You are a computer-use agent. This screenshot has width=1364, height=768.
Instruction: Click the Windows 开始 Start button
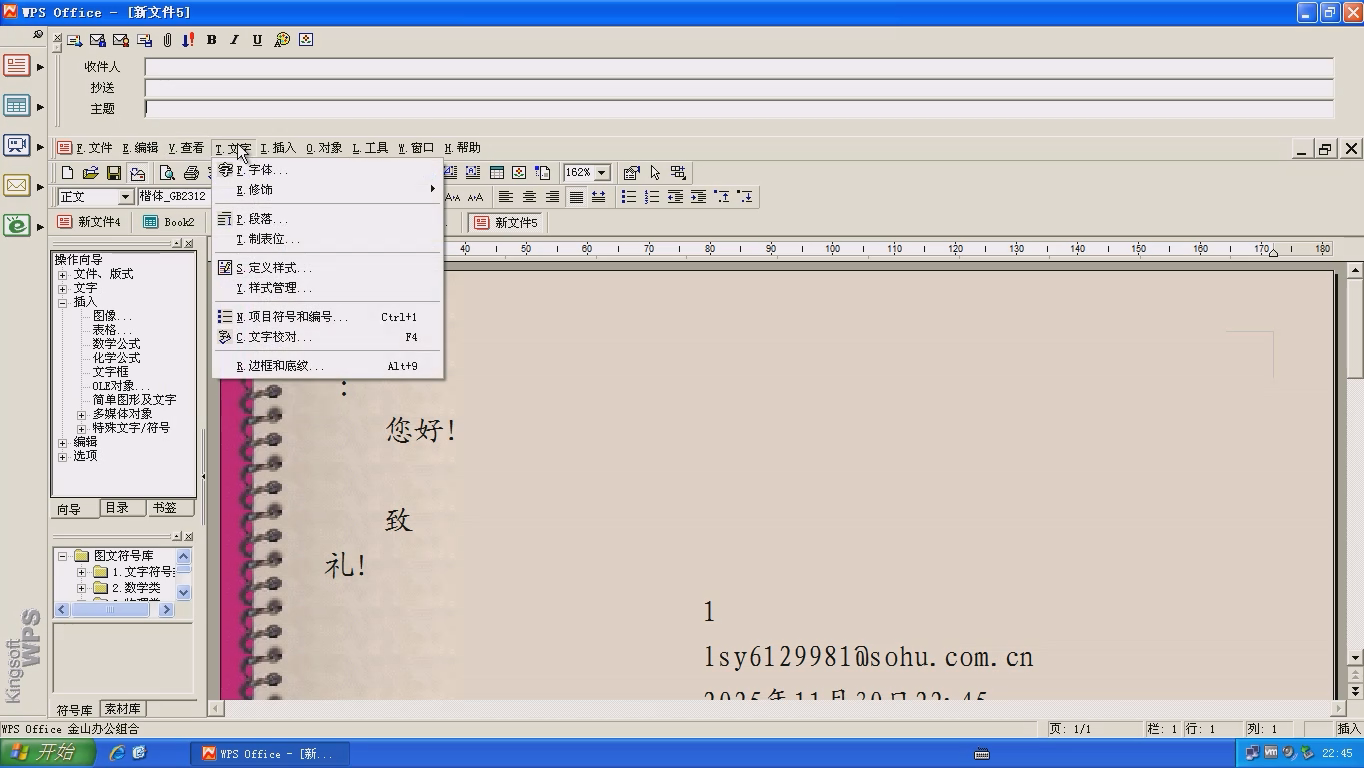pyautogui.click(x=48, y=753)
